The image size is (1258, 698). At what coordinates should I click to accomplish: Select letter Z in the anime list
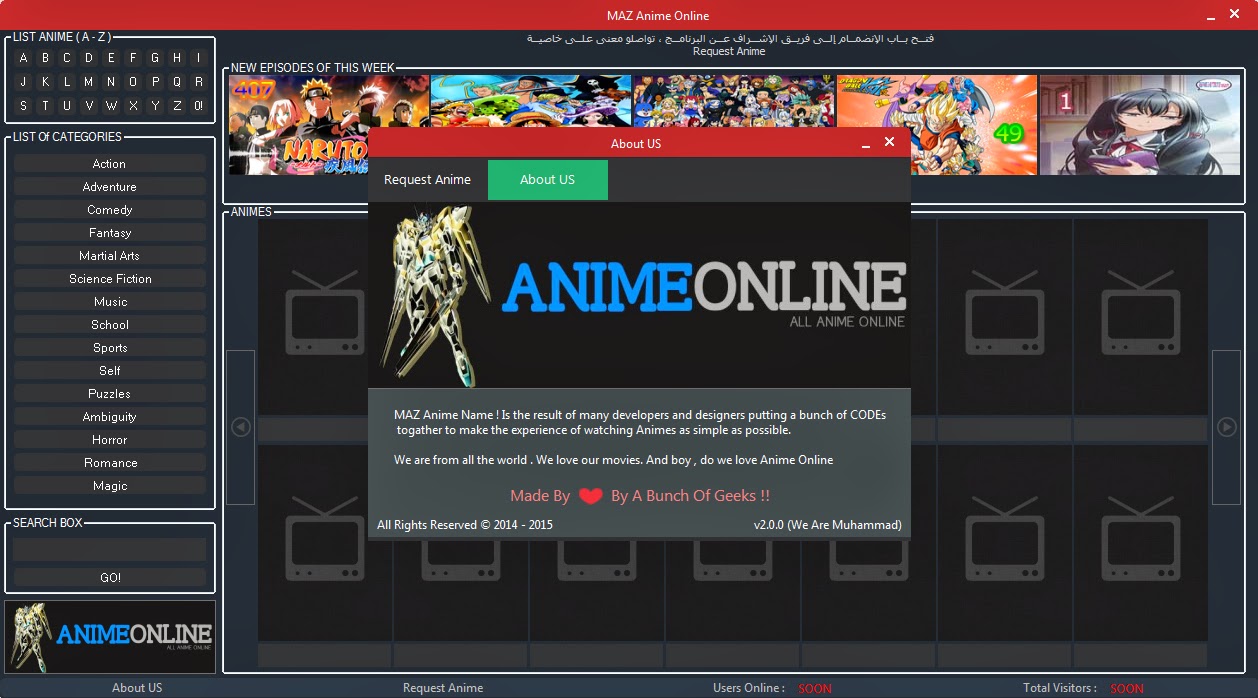[x=176, y=105]
